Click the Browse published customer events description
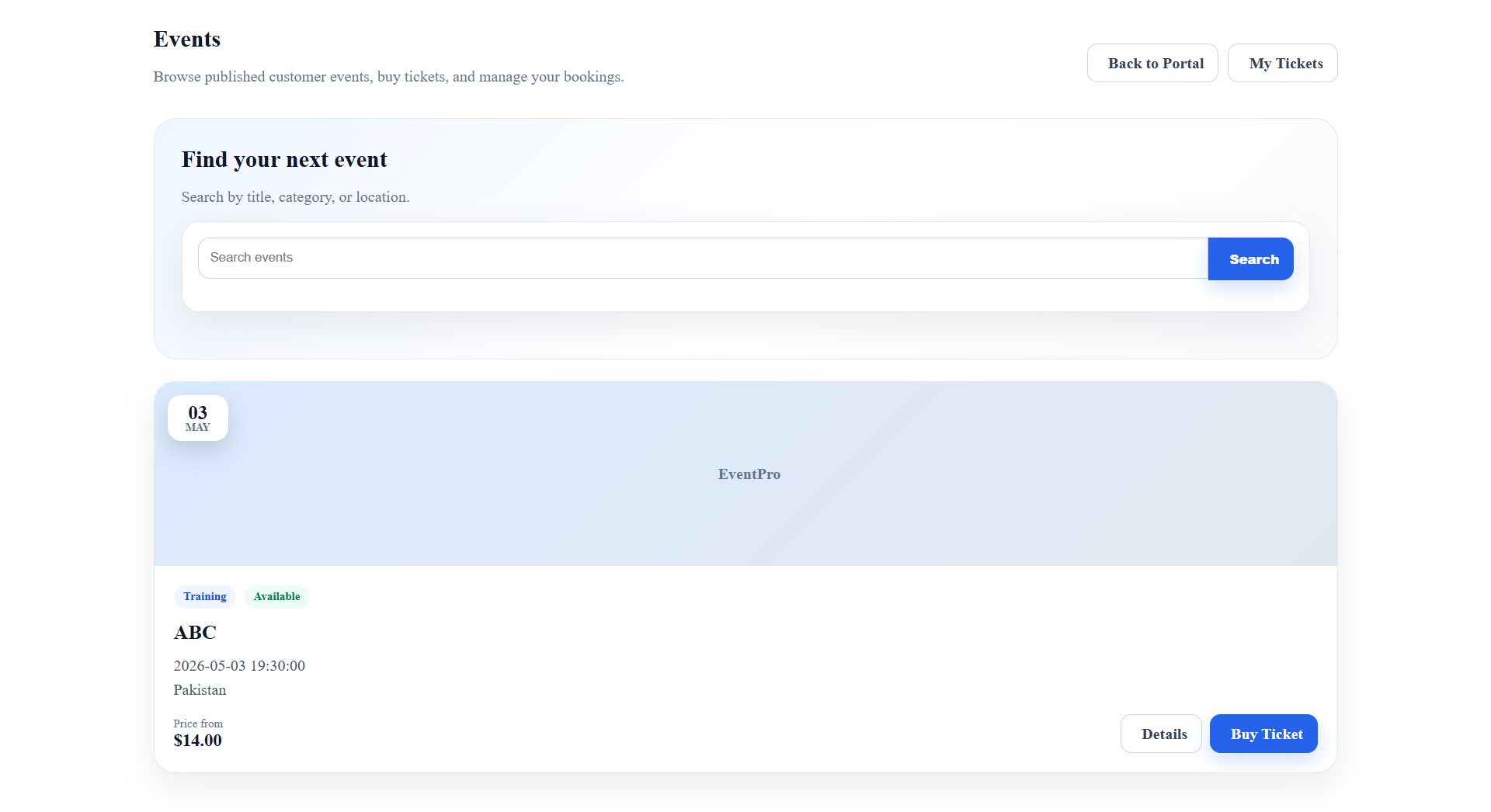This screenshot has height=812, width=1491. click(388, 76)
